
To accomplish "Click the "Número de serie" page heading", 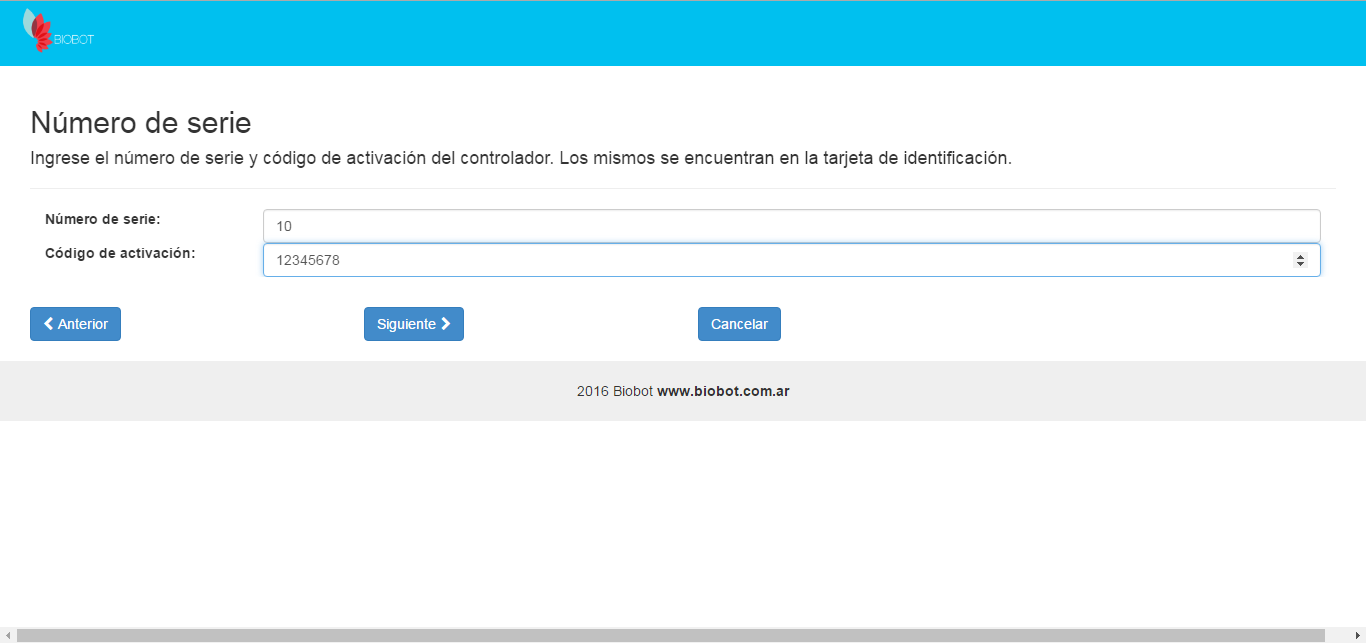I will (141, 123).
